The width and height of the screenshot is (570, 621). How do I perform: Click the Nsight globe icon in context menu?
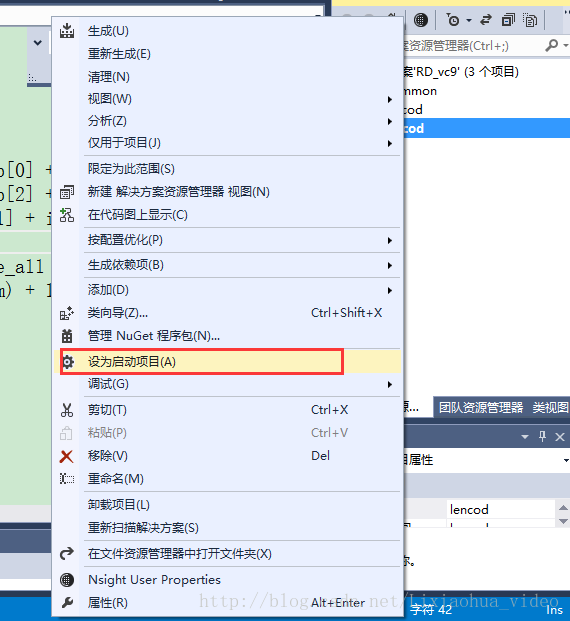click(67, 580)
